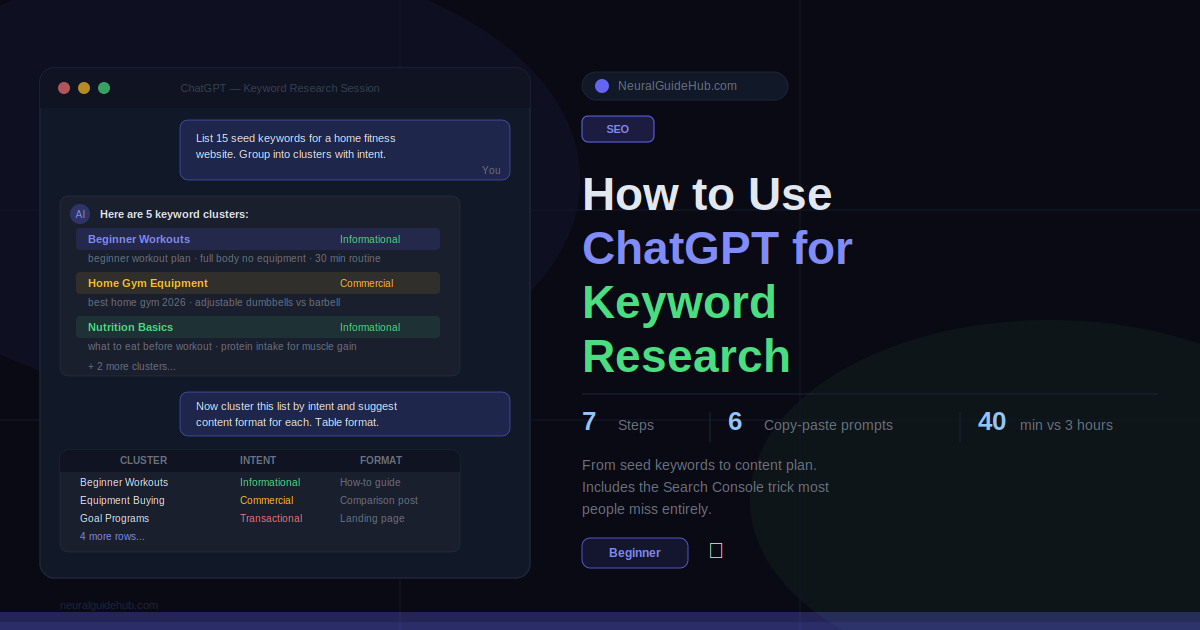Image resolution: width=1200 pixels, height=630 pixels.
Task: Click the green window dot
Action: tap(104, 88)
